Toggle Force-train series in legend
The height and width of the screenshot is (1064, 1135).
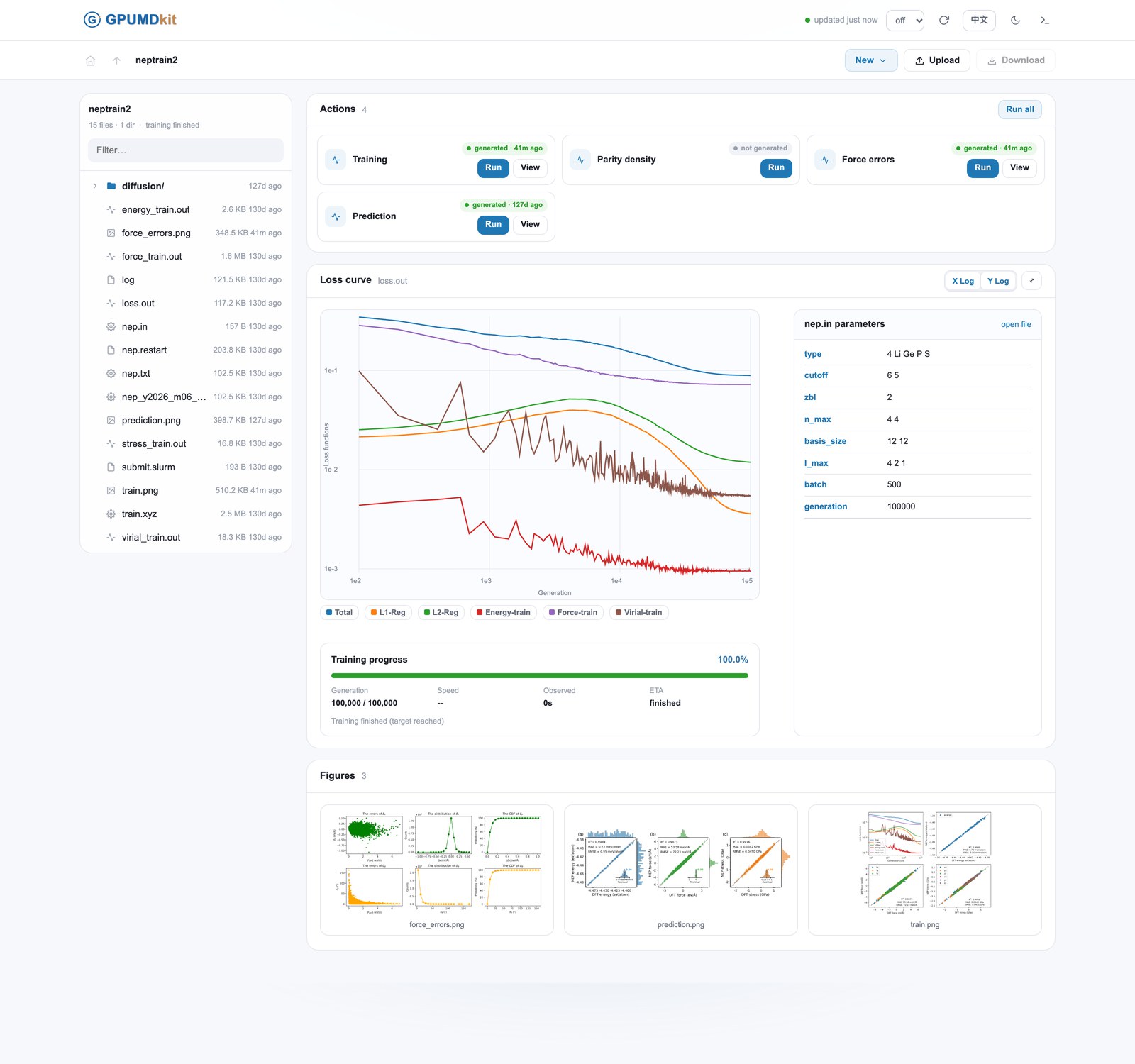(573, 612)
